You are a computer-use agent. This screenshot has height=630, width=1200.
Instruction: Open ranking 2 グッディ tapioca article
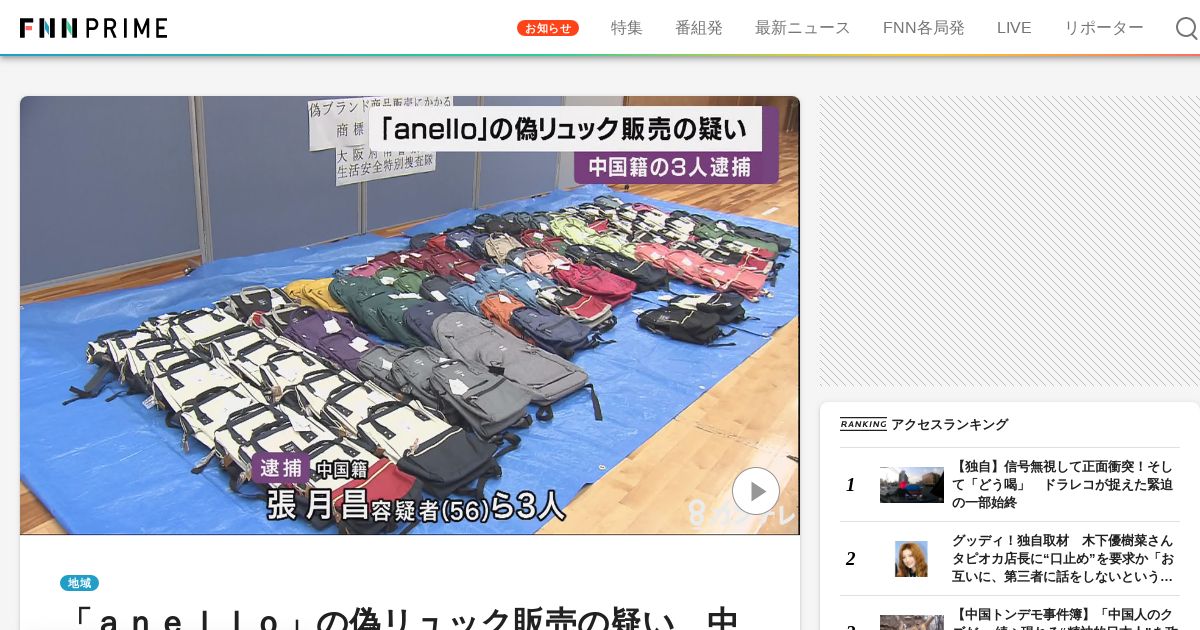(1062, 559)
